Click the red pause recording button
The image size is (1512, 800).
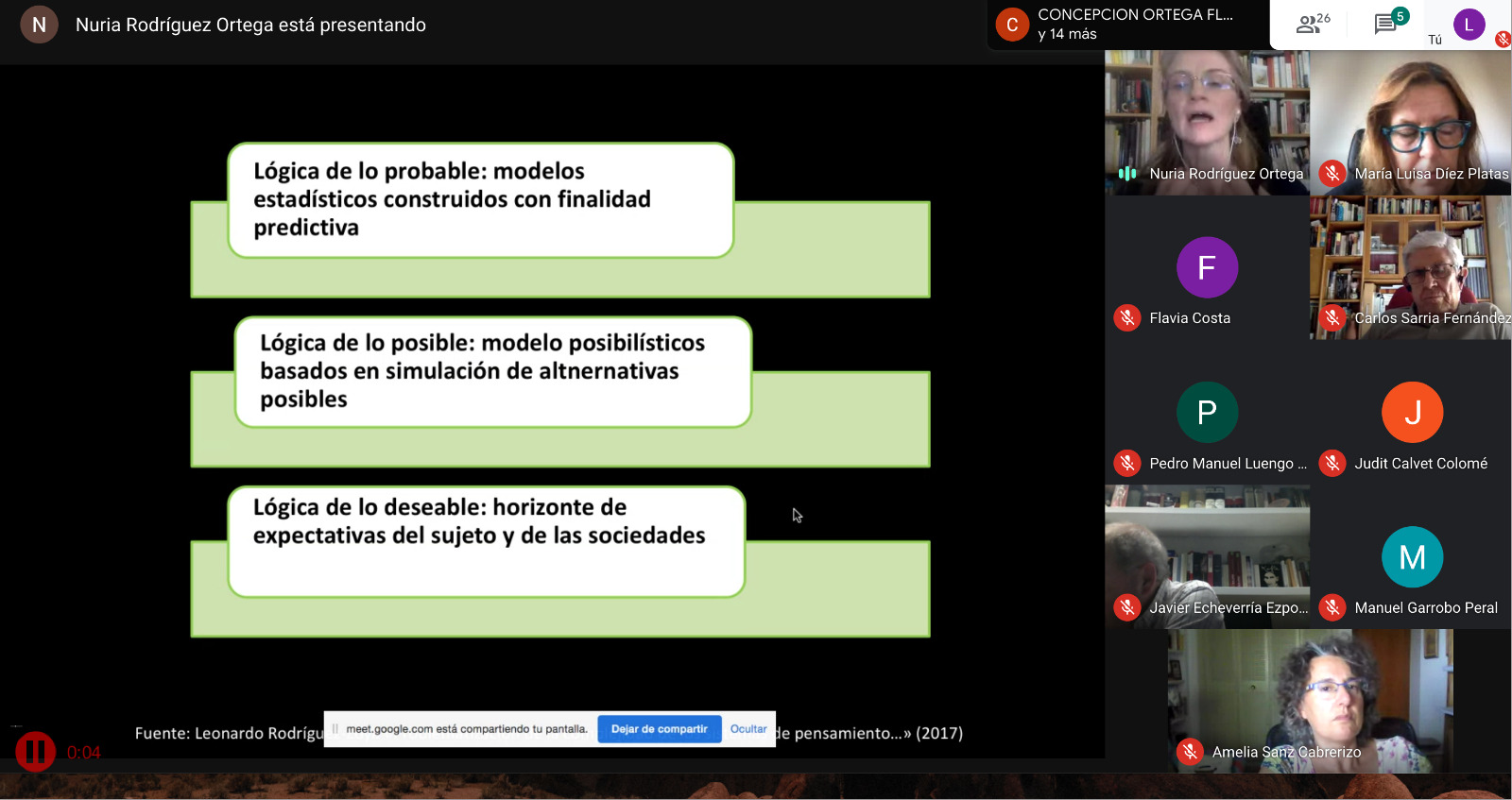pos(35,752)
